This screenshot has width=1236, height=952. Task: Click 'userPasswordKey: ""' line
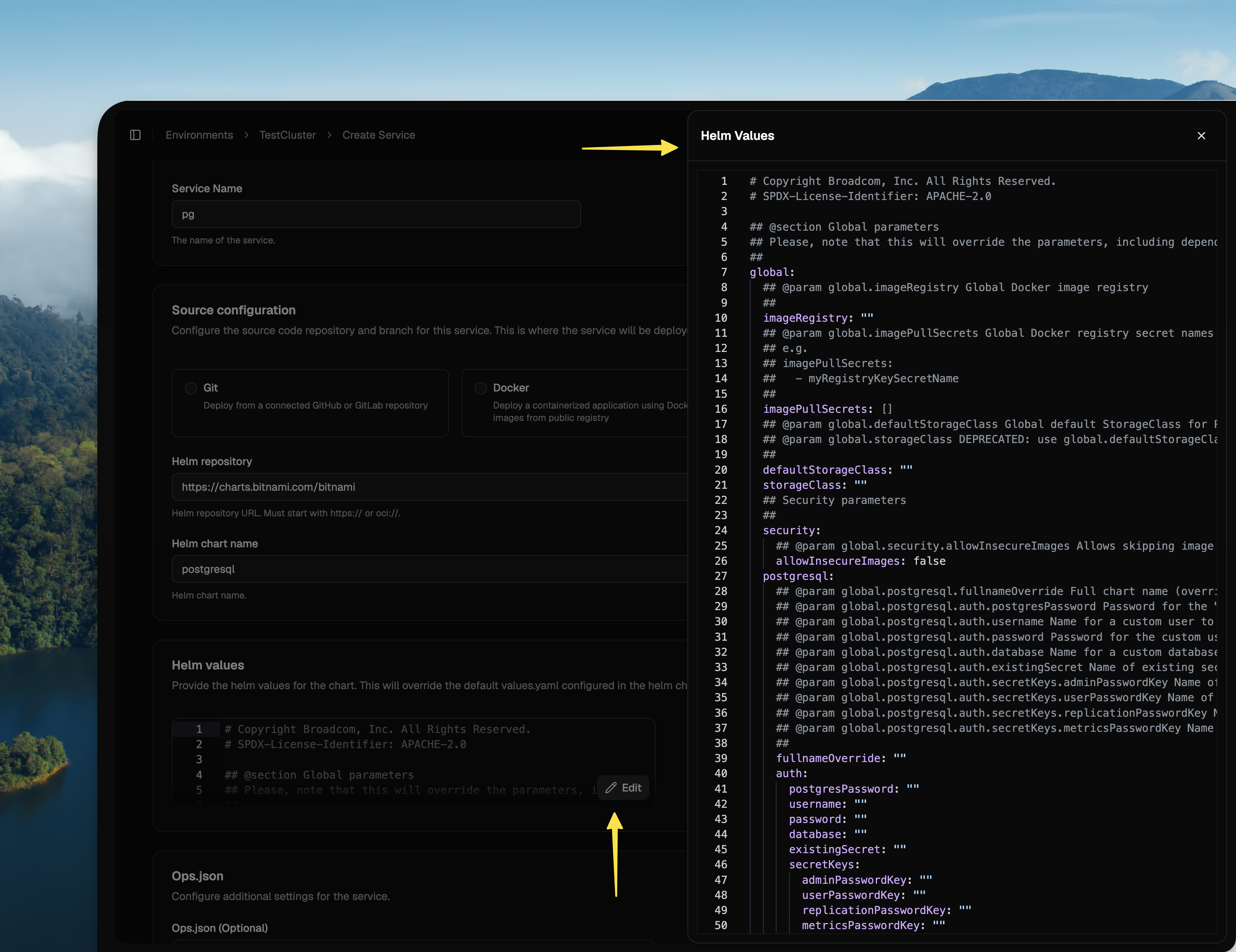[x=864, y=895]
